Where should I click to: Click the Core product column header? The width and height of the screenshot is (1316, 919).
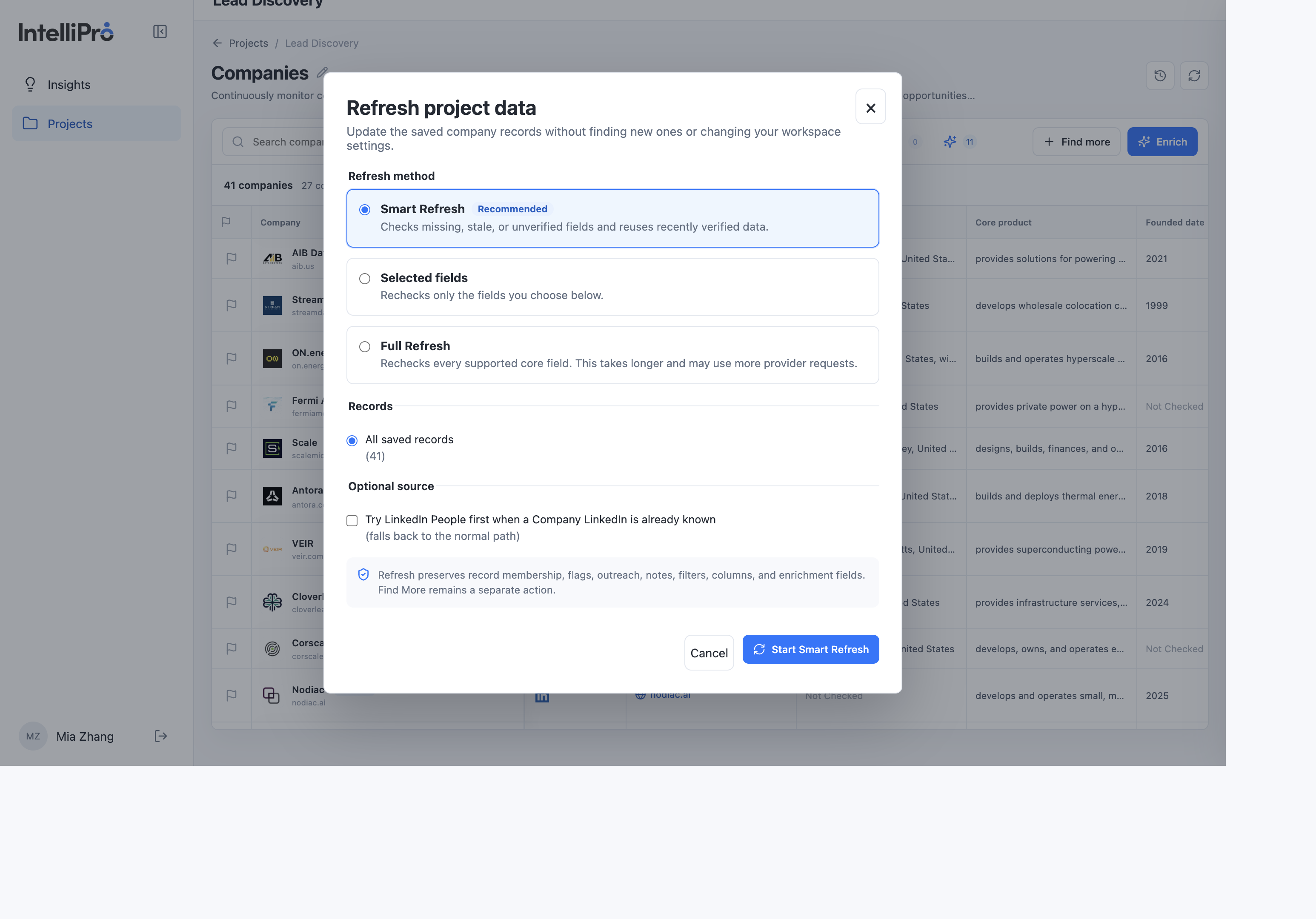click(x=1003, y=222)
